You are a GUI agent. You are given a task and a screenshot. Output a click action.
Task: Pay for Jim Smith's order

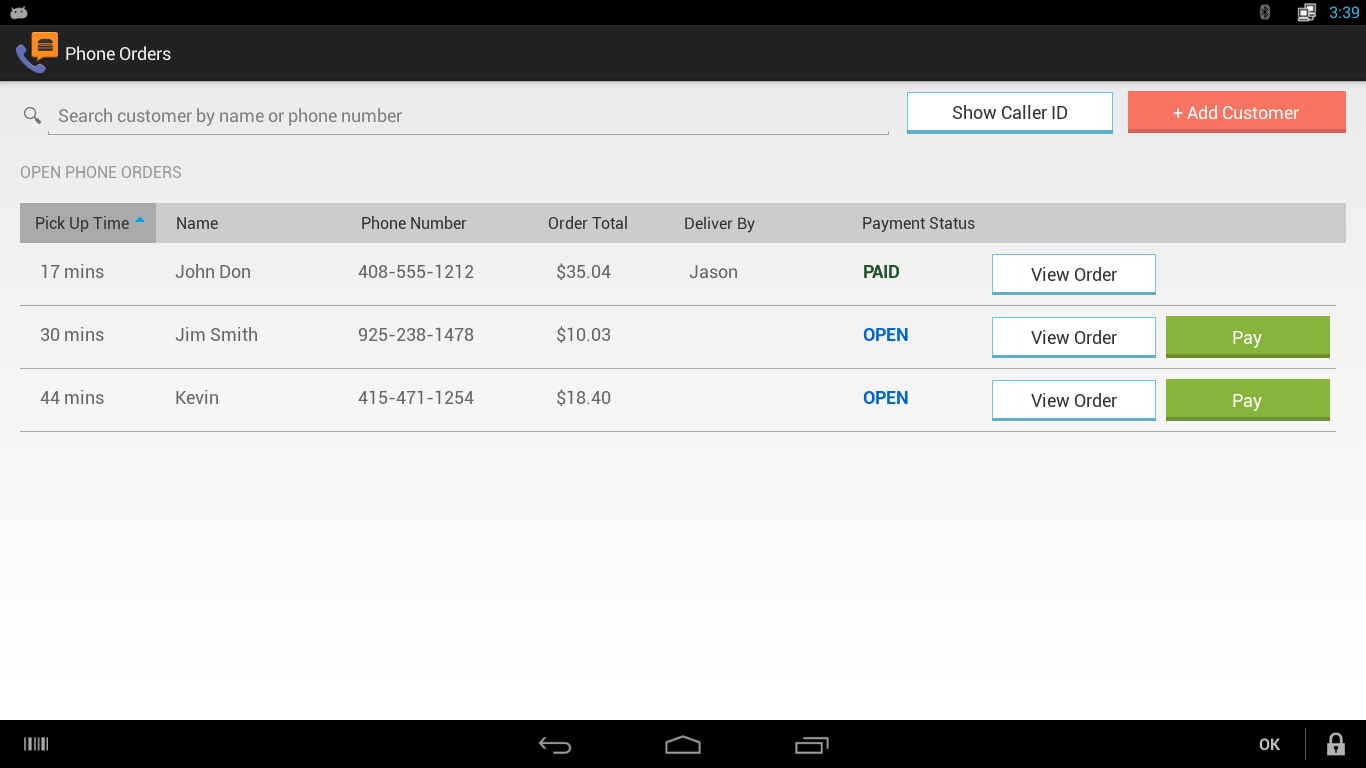pyautogui.click(x=1248, y=338)
